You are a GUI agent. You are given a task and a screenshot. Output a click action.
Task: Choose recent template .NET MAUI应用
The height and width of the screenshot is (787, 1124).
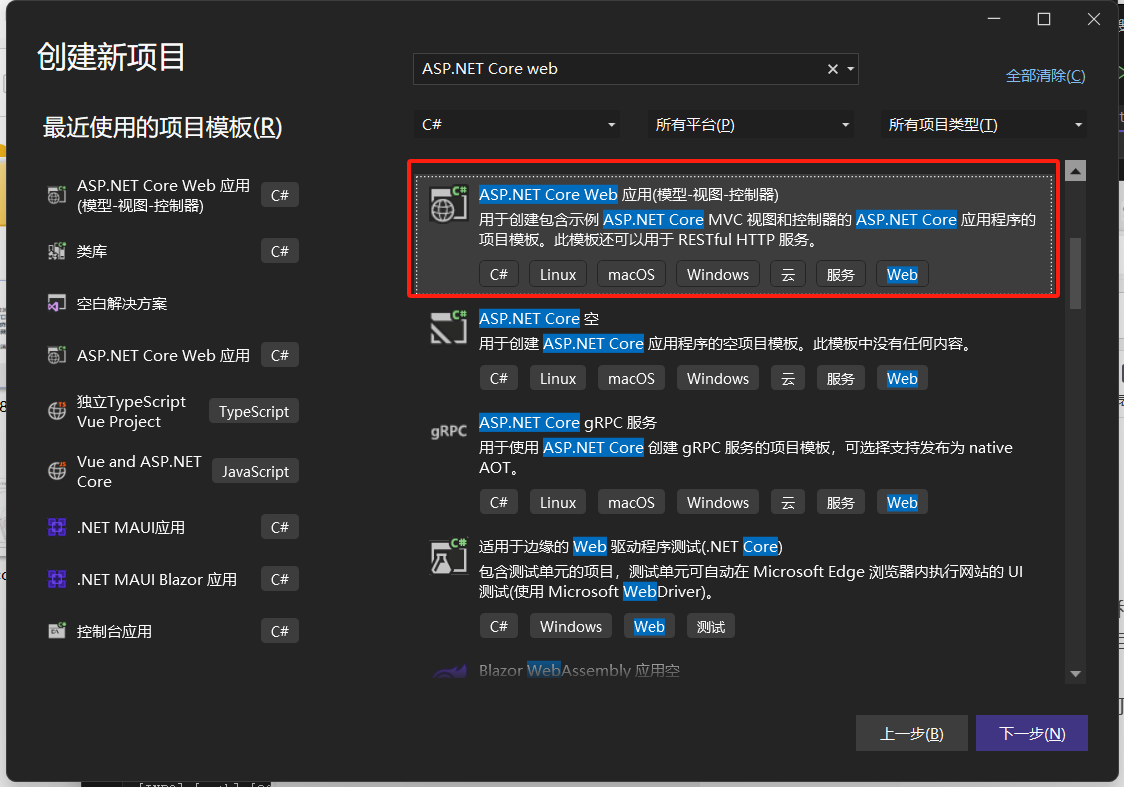[130, 527]
